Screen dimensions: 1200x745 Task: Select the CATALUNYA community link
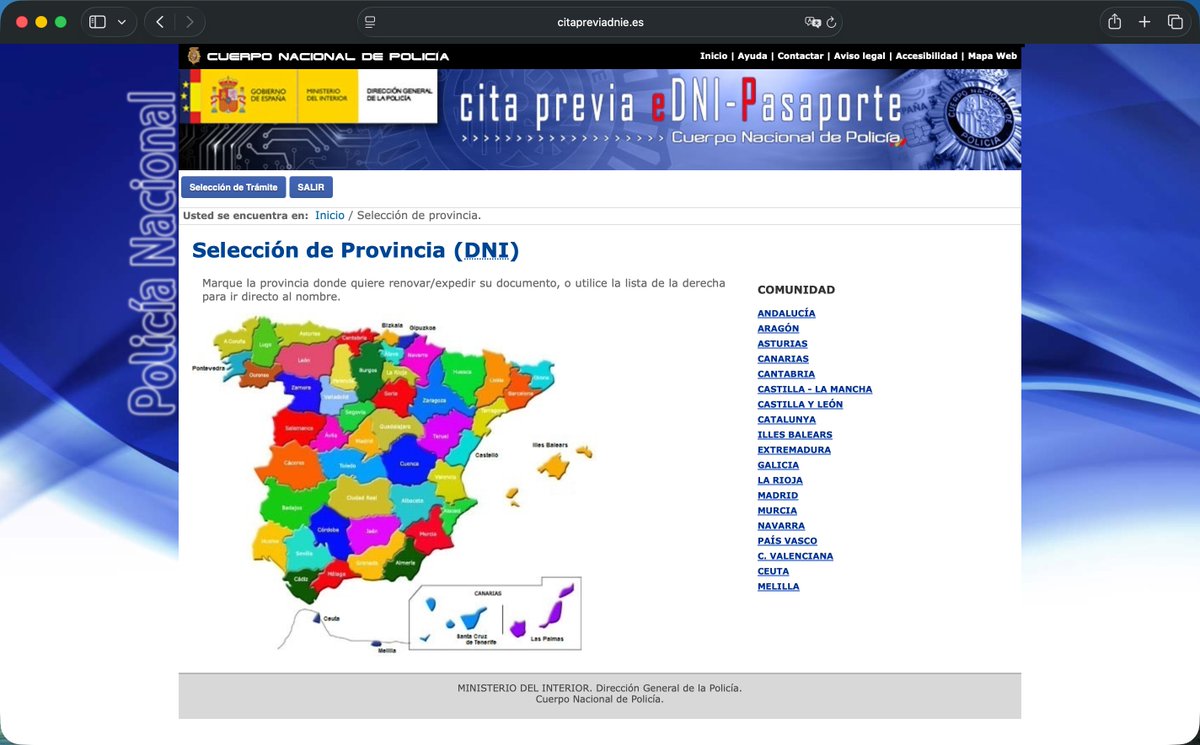(x=787, y=419)
